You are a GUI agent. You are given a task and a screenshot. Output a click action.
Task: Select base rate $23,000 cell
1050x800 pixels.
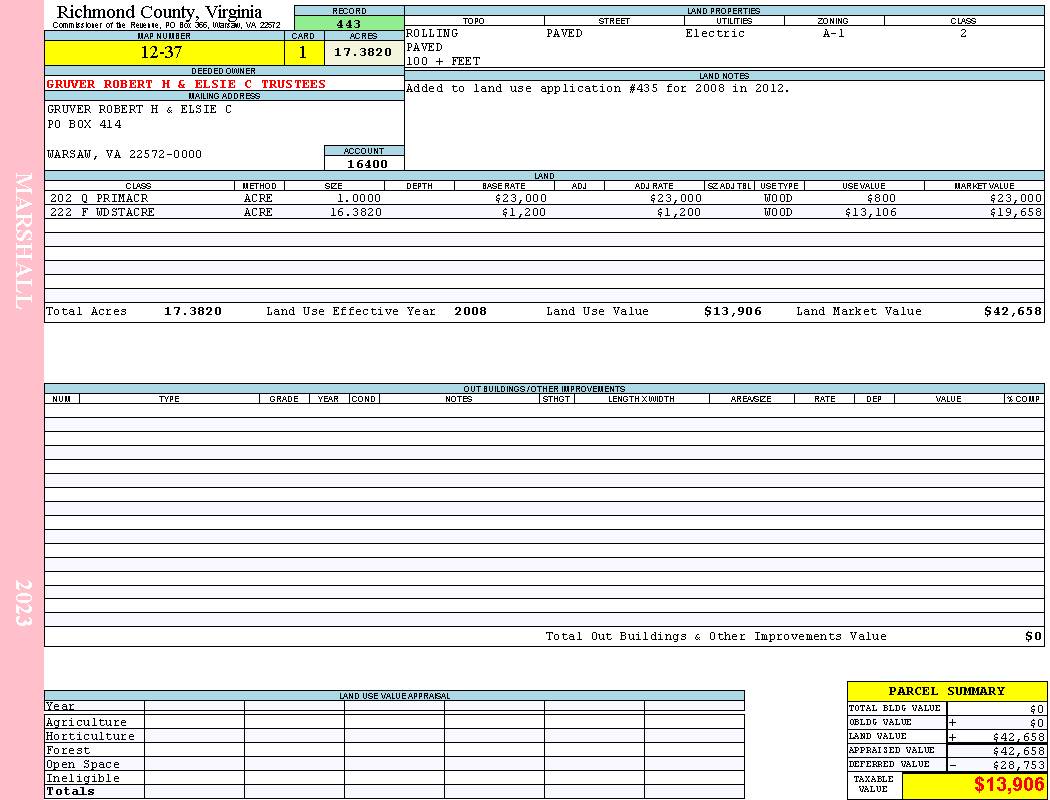pos(521,199)
